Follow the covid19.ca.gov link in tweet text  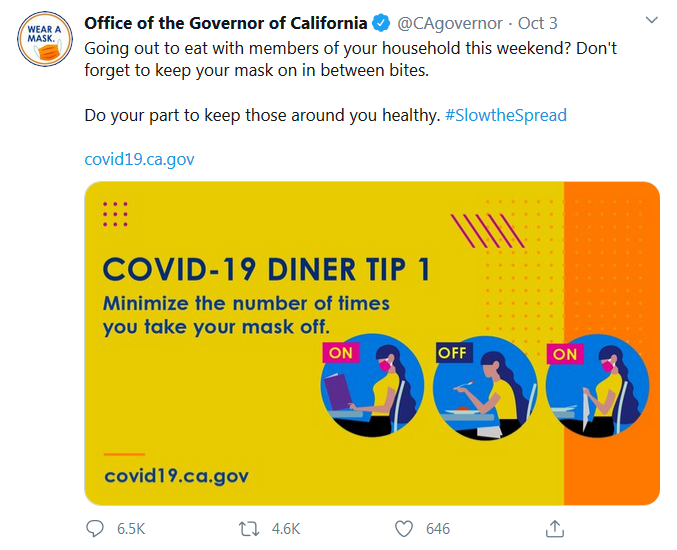139,159
